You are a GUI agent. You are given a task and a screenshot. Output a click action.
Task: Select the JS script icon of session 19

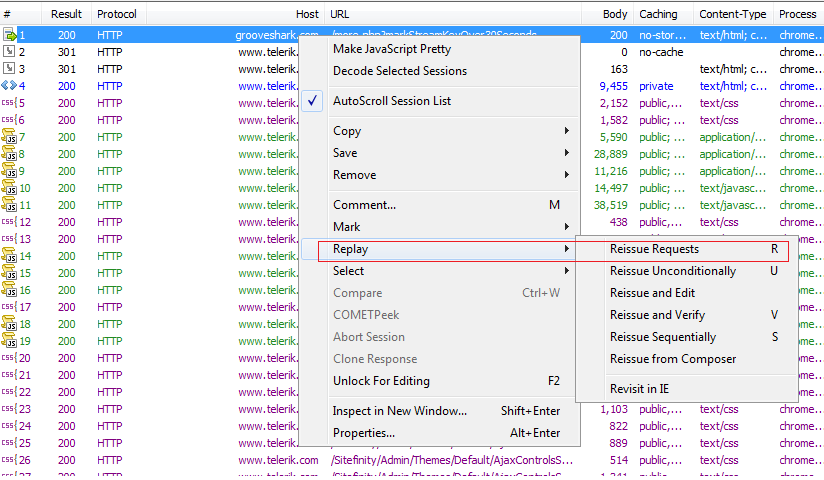9,341
